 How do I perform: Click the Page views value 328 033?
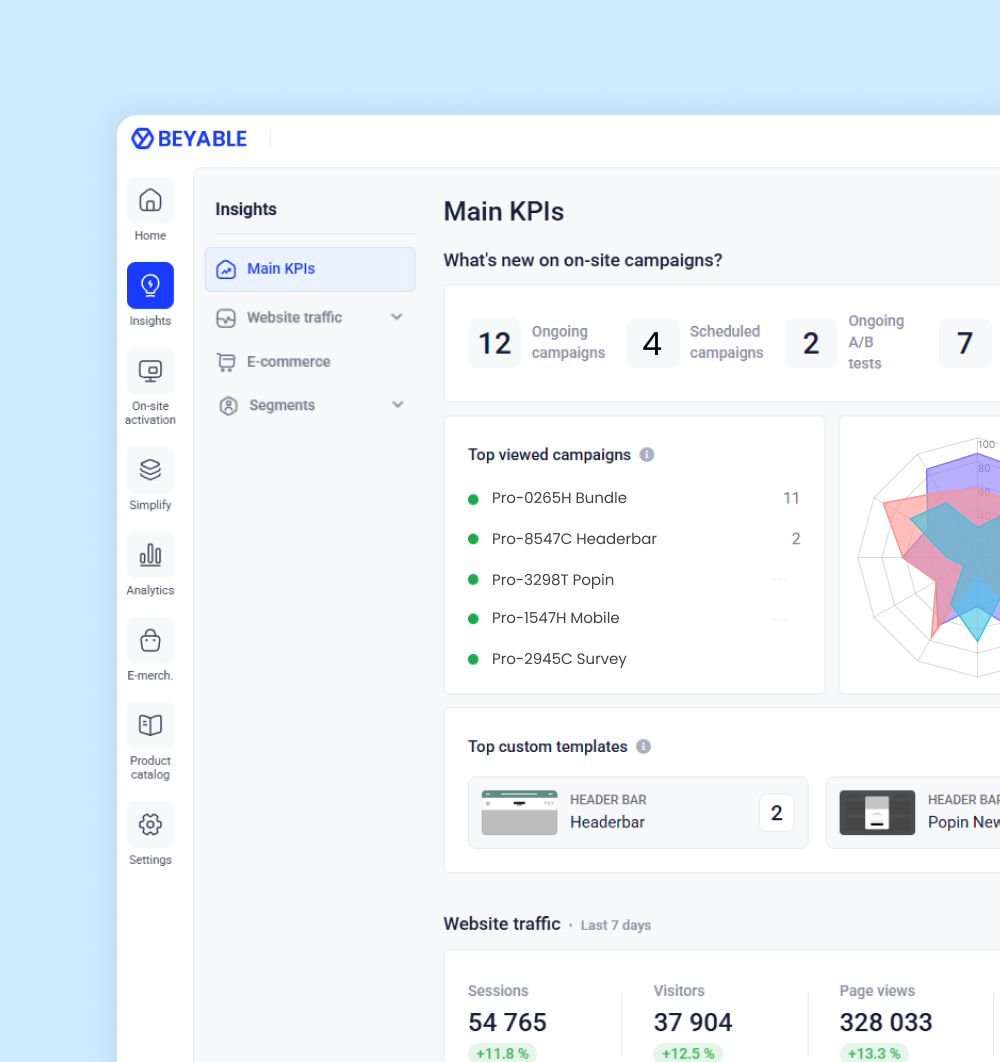(886, 1022)
